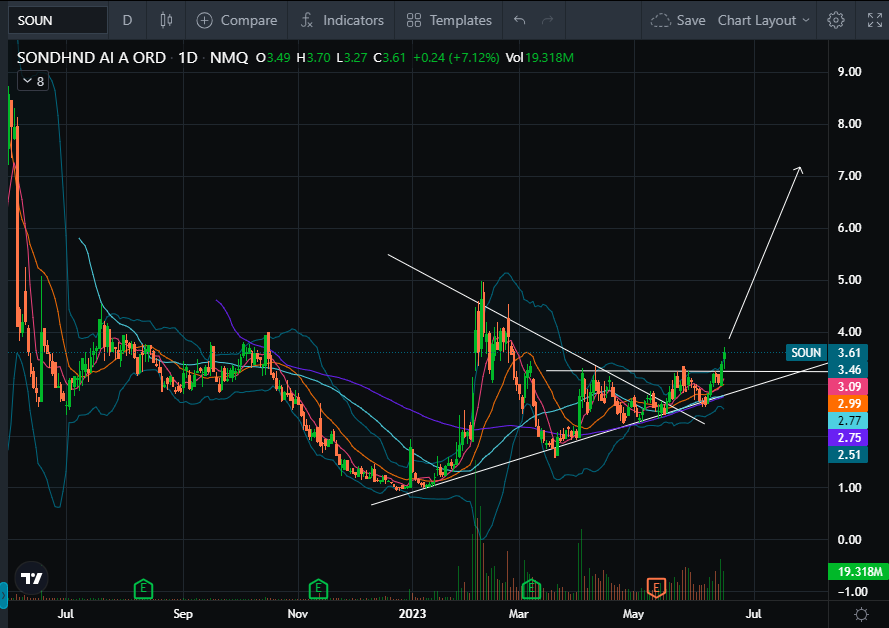Click the redo arrow
This screenshot has width=889, height=628.
click(x=548, y=20)
